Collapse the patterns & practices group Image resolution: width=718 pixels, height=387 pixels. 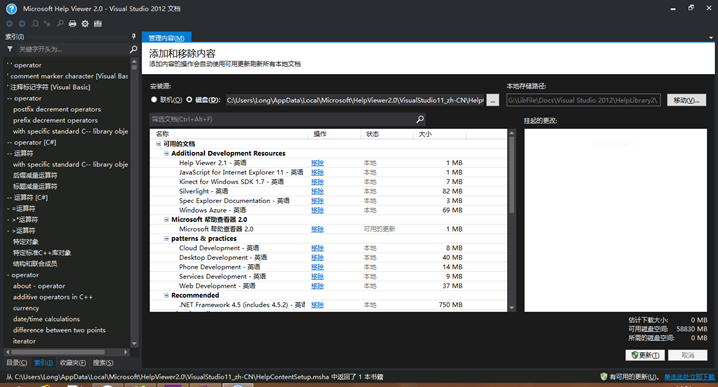coord(166,239)
